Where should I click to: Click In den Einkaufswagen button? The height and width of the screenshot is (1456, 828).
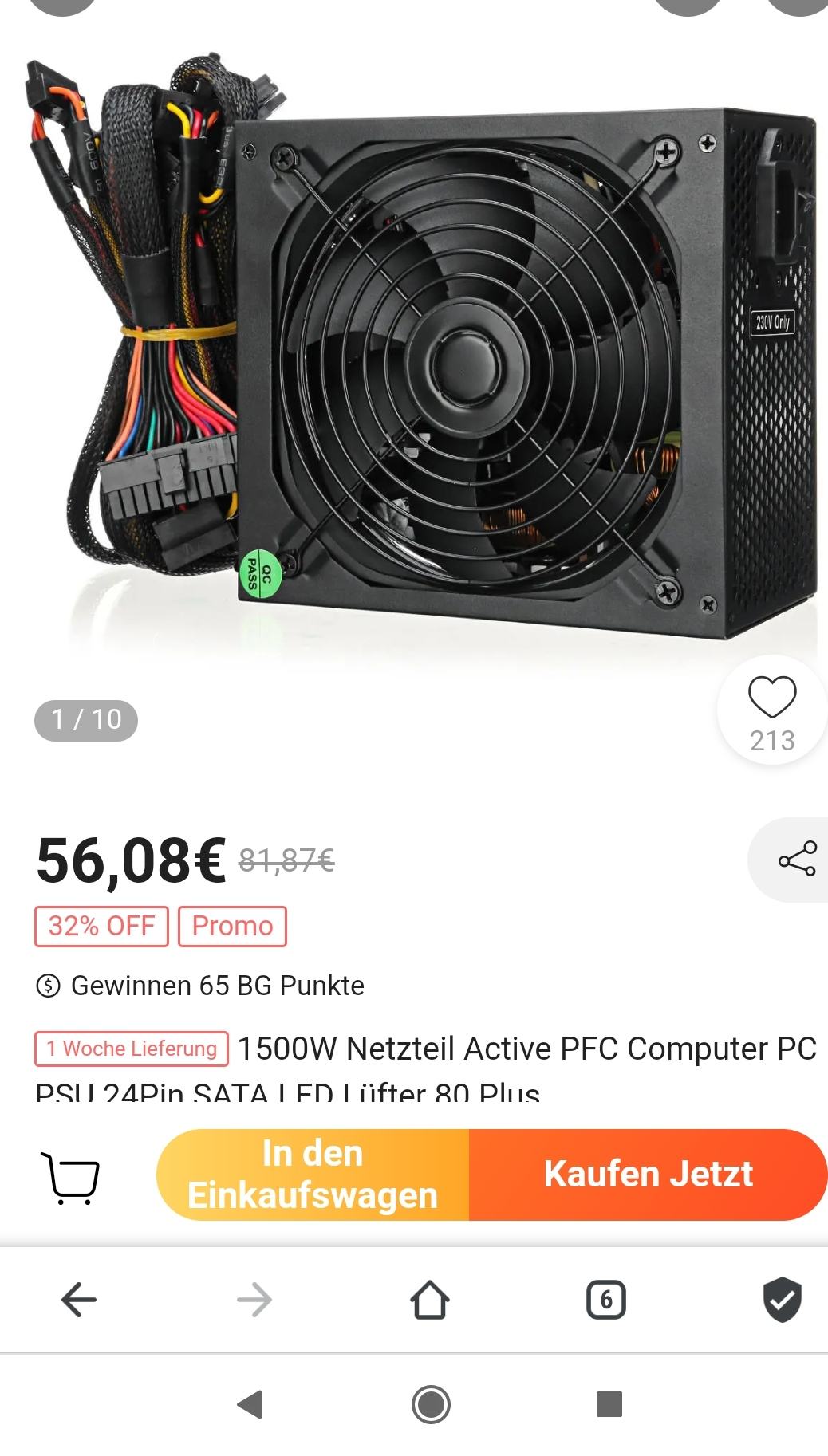[313, 1175]
